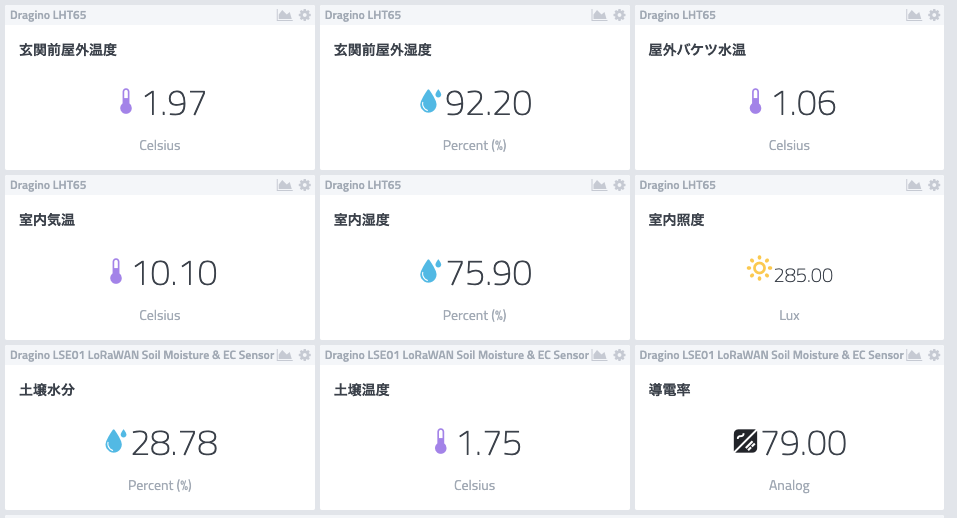Image resolution: width=957 pixels, height=518 pixels.
Task: Show chart for 室内照度 widget
Action: (914, 185)
